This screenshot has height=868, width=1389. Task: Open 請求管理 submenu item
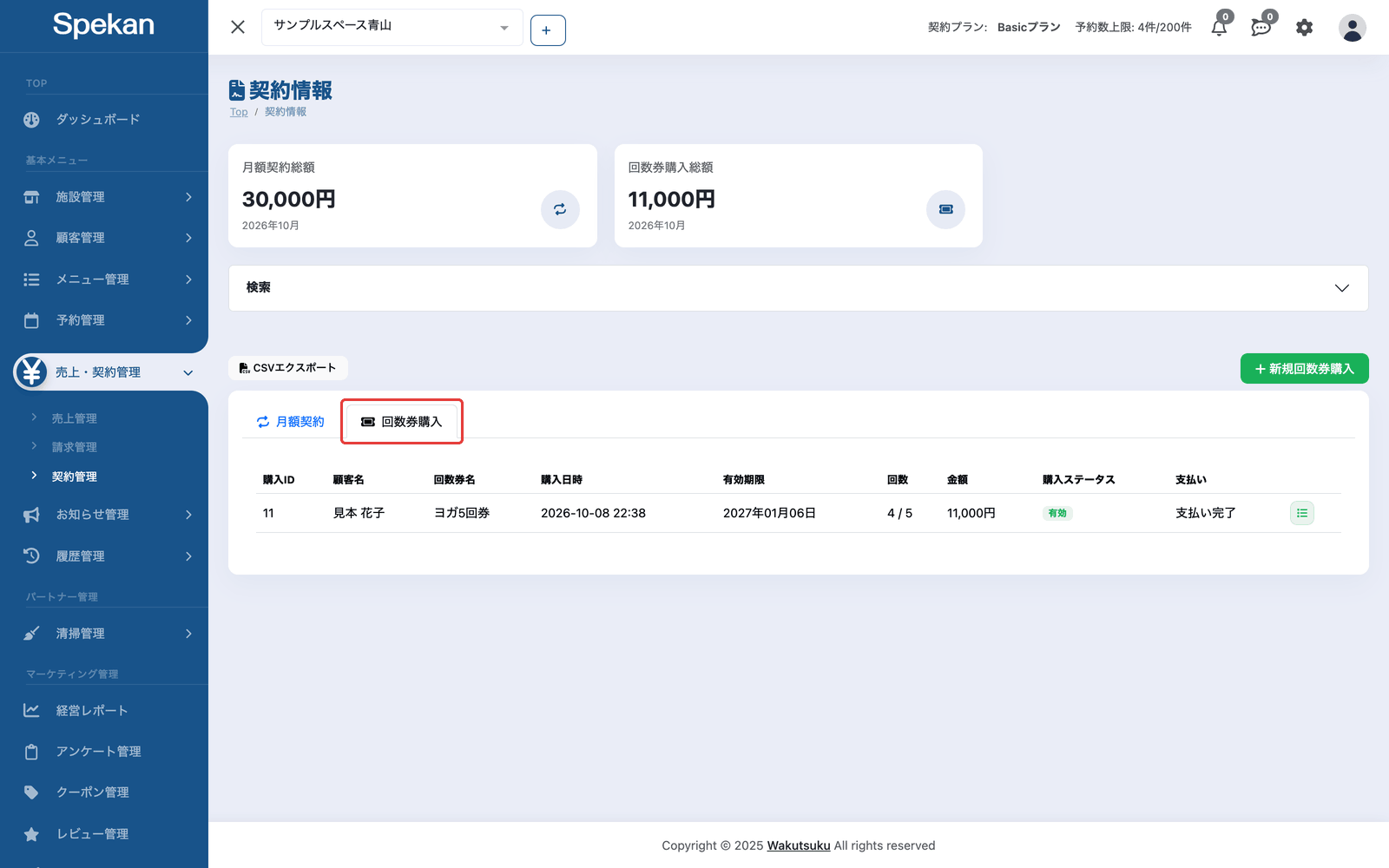click(75, 447)
